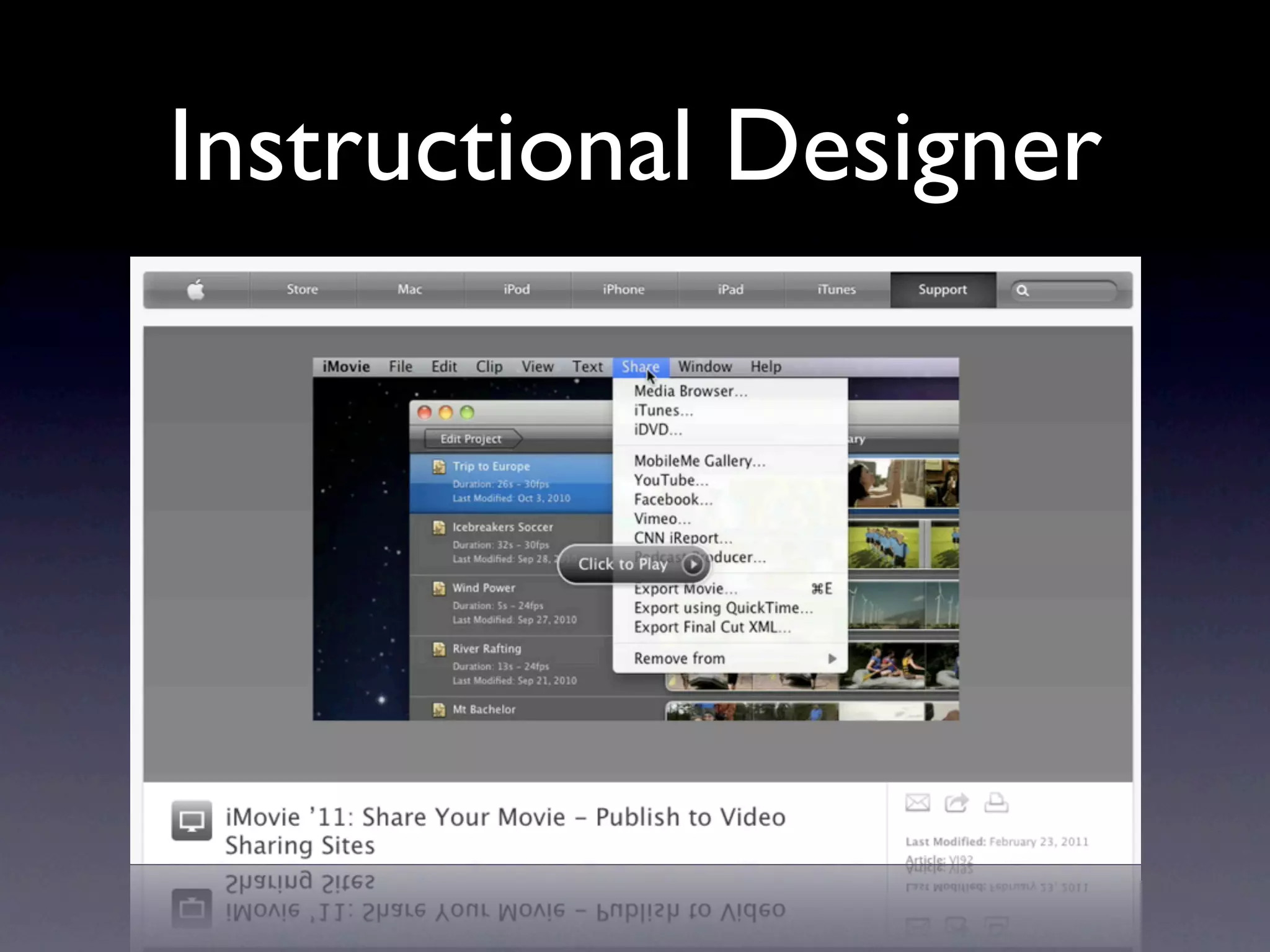Click the Trip to Europe project icon

tap(439, 467)
